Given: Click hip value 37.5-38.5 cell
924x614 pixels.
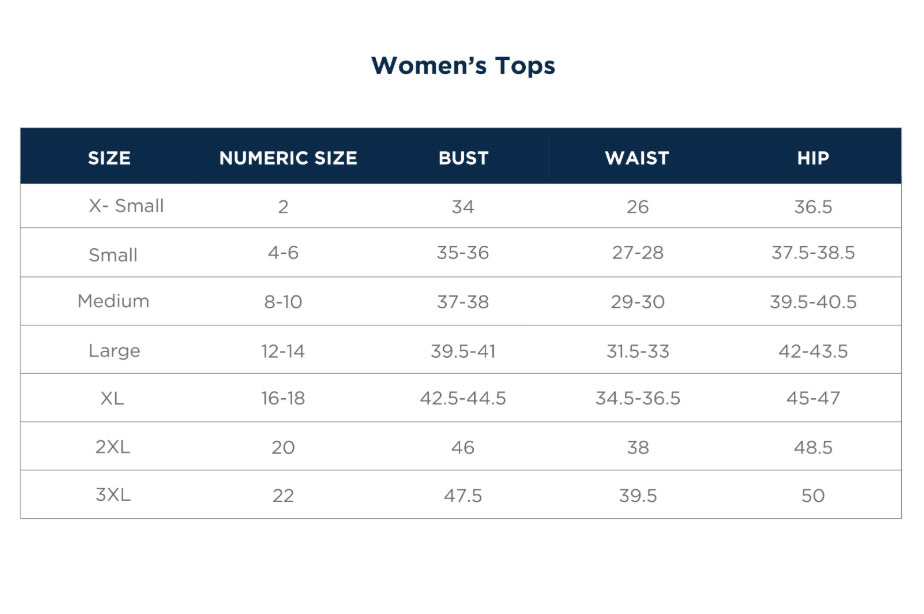Looking at the screenshot, I should 813,253.
